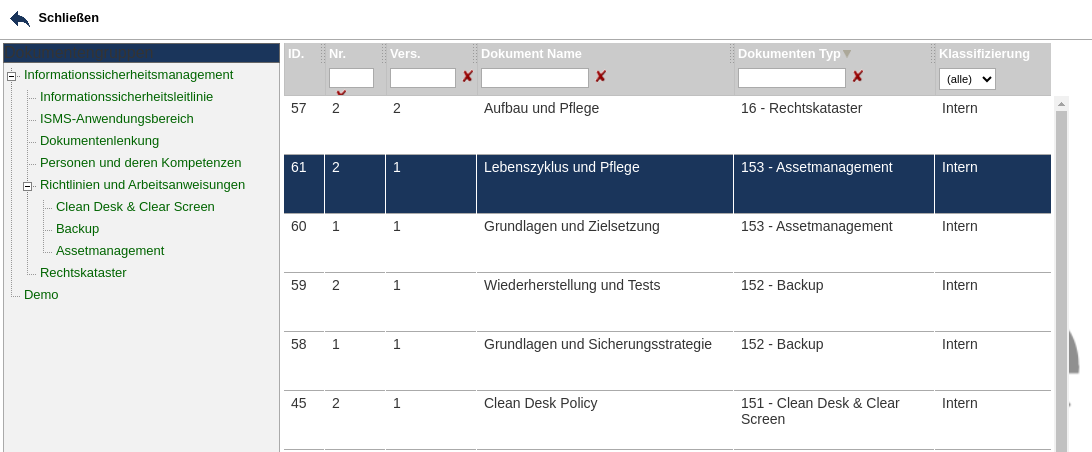
Task: Collapse Richtlinien und Arbeitsanweisungen node
Action: click(x=28, y=185)
